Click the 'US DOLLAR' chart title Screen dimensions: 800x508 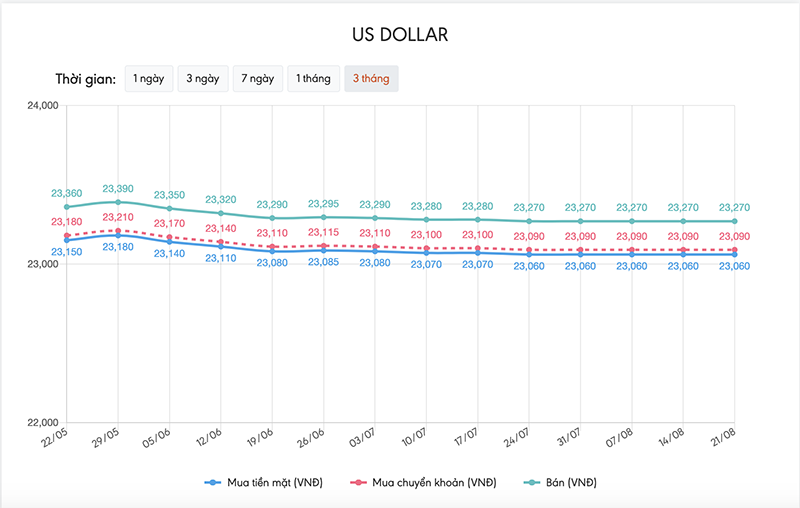pyautogui.click(x=399, y=34)
